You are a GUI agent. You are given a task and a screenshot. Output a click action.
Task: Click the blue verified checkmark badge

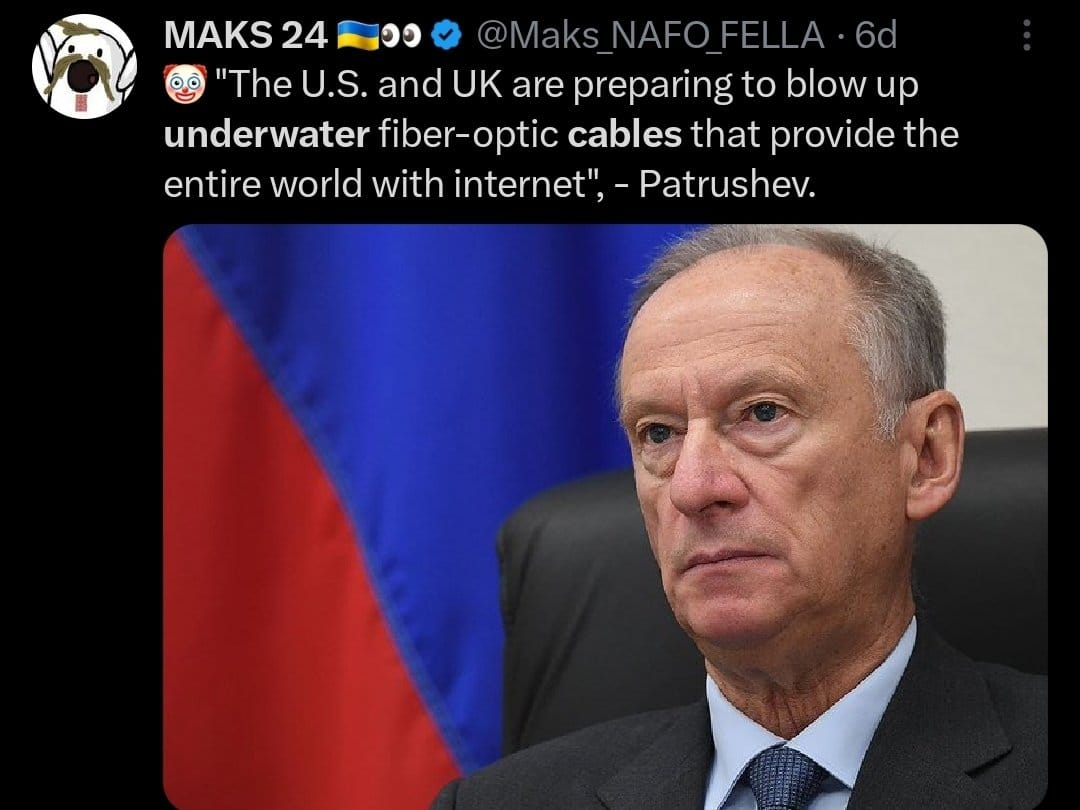point(446,36)
